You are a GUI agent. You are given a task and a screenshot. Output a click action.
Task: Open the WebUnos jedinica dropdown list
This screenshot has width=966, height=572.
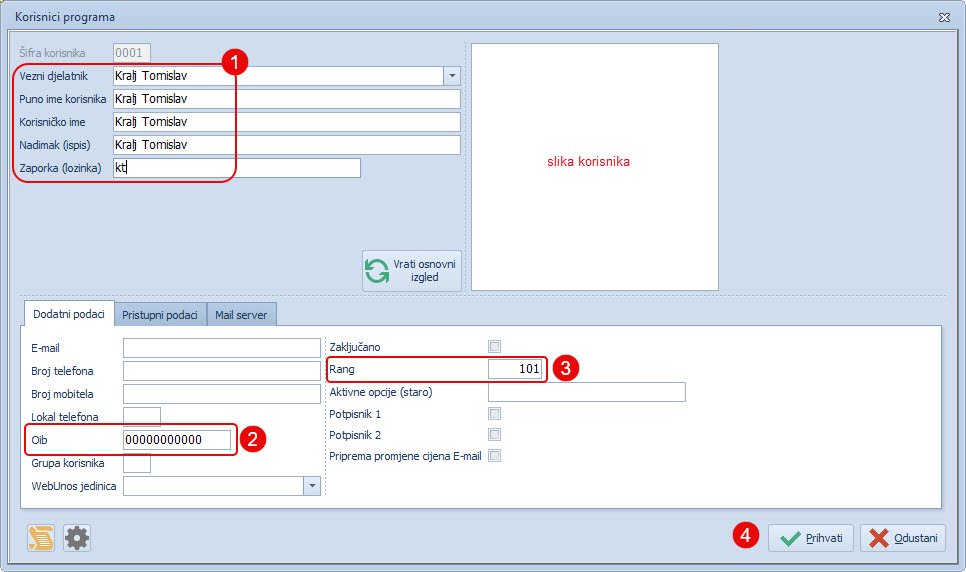point(312,486)
